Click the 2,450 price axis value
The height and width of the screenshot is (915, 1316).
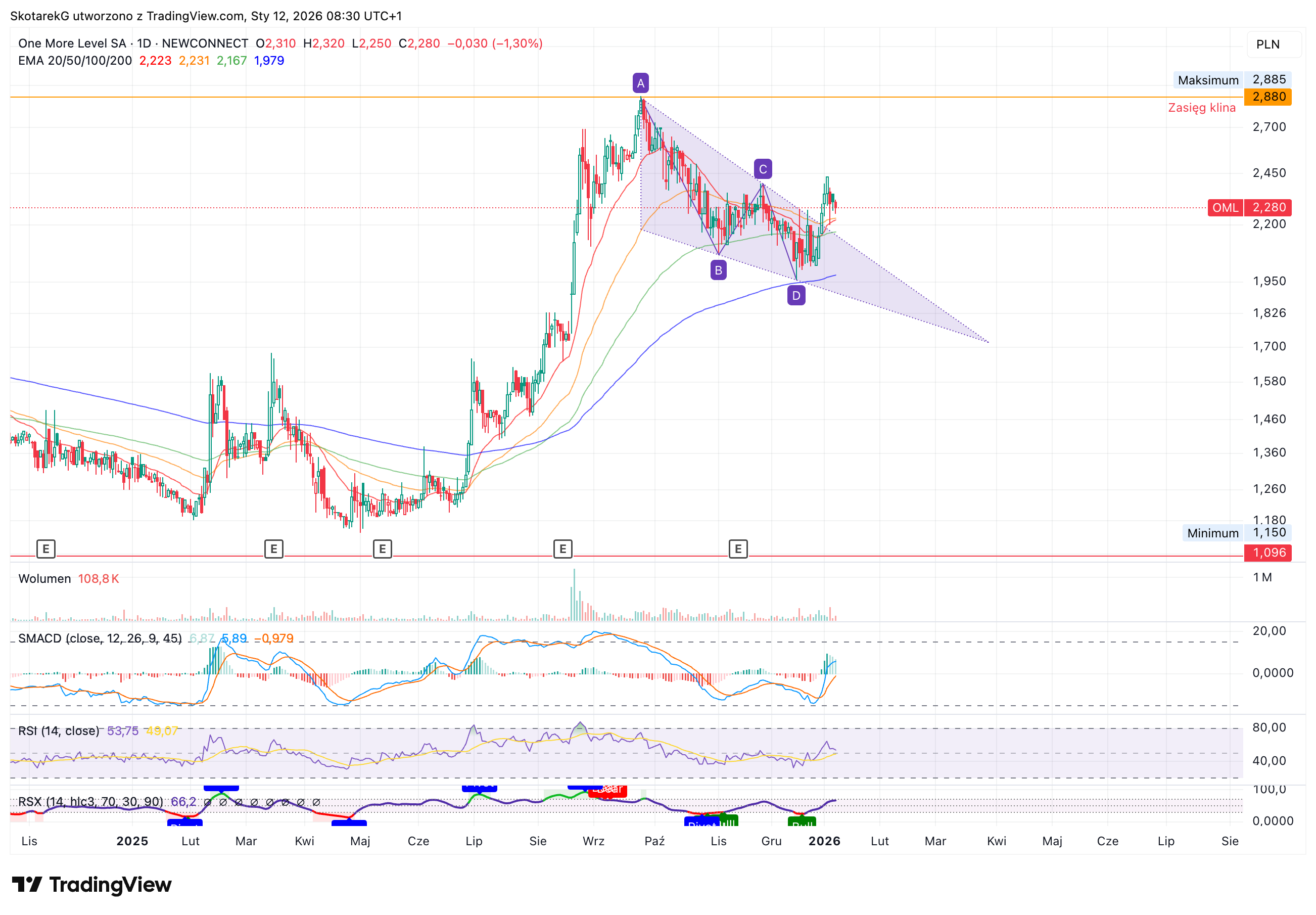click(x=1269, y=173)
